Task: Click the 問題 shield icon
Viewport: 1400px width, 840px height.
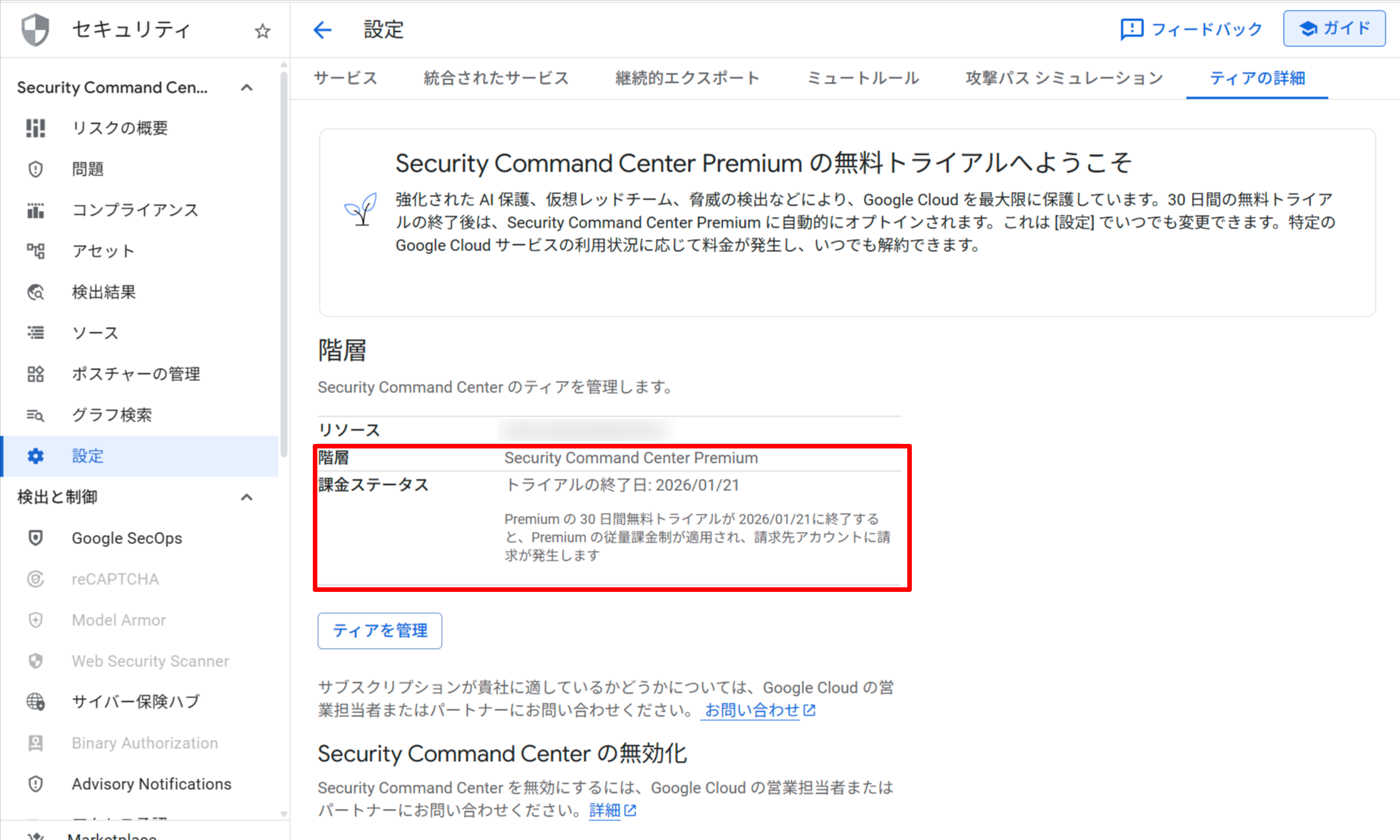Action: click(36, 169)
